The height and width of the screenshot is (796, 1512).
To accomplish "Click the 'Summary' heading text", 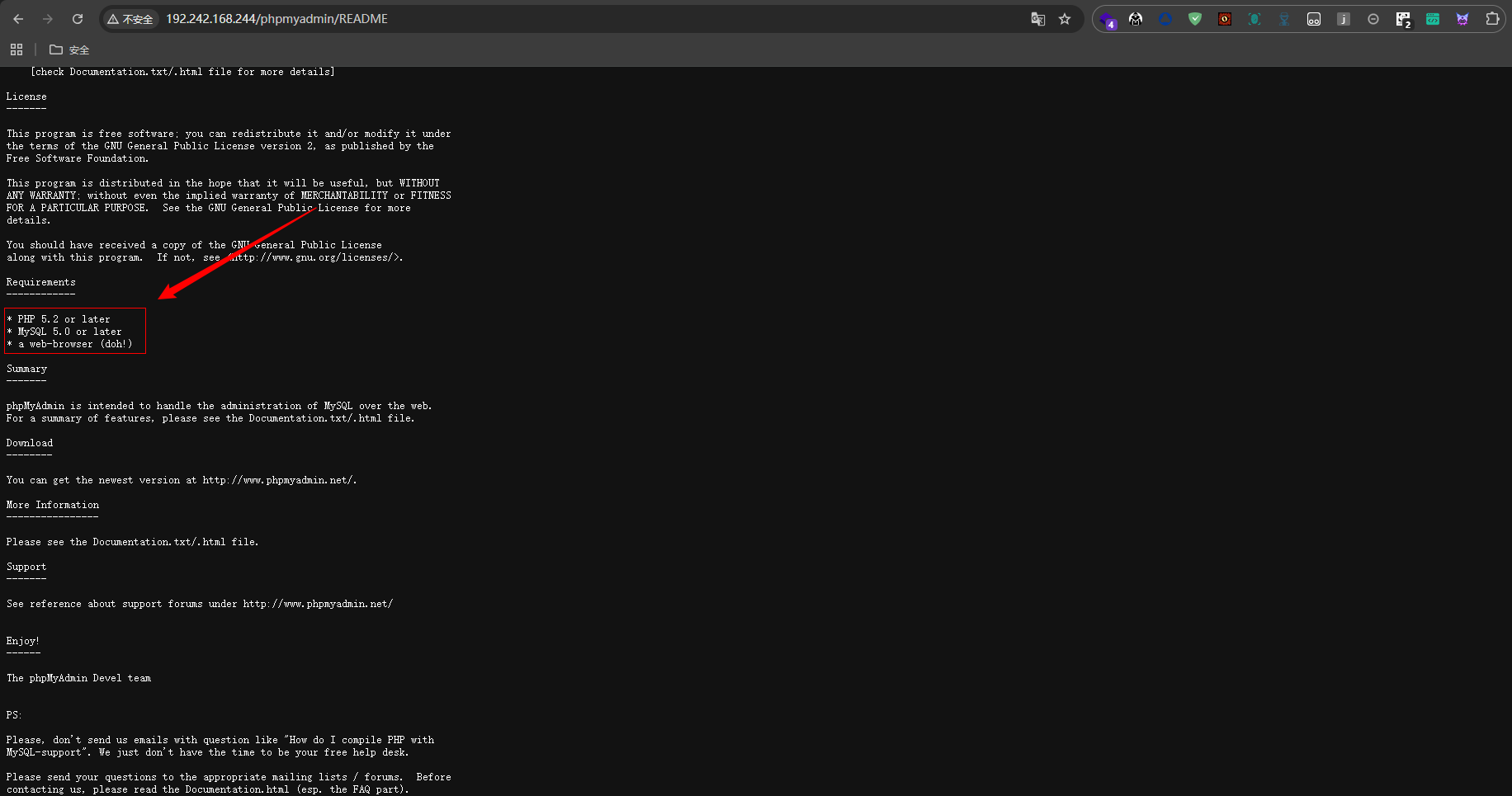I will (26, 369).
